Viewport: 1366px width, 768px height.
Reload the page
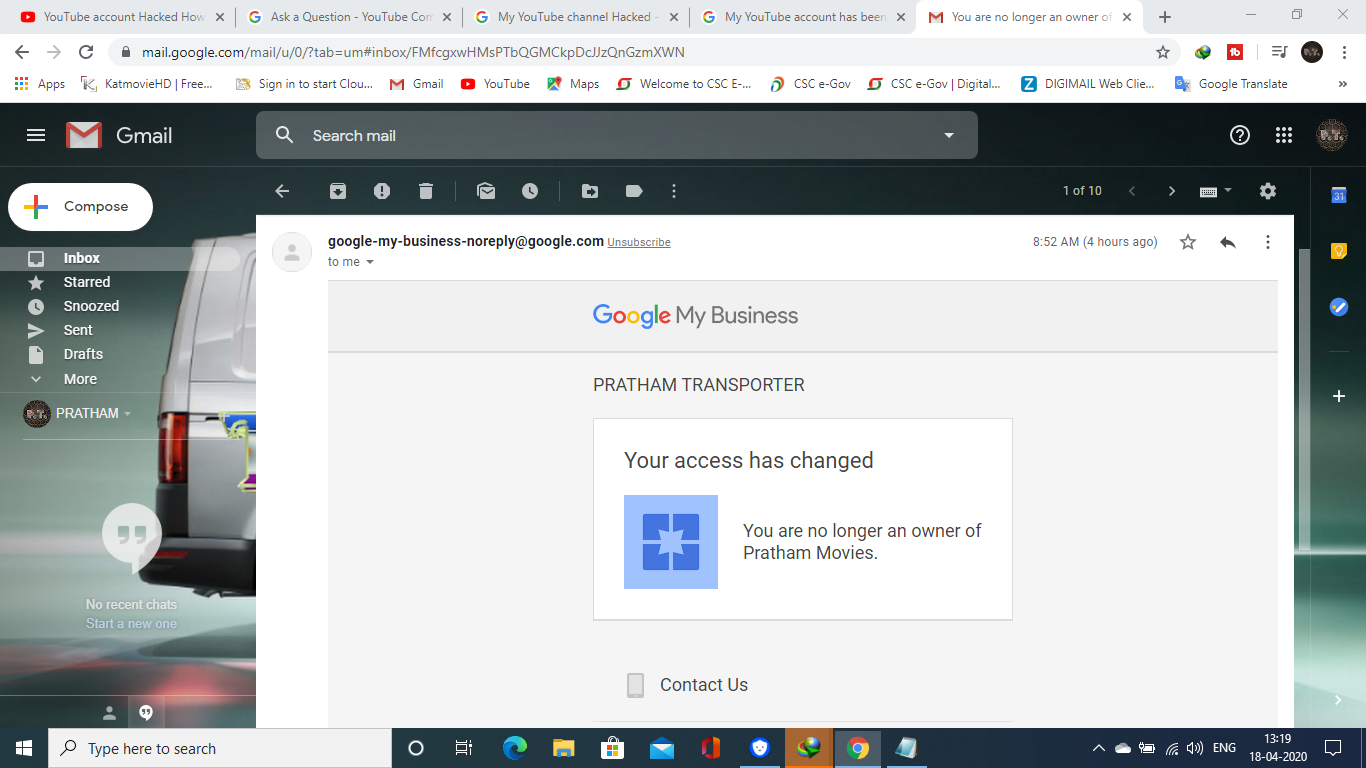(86, 52)
